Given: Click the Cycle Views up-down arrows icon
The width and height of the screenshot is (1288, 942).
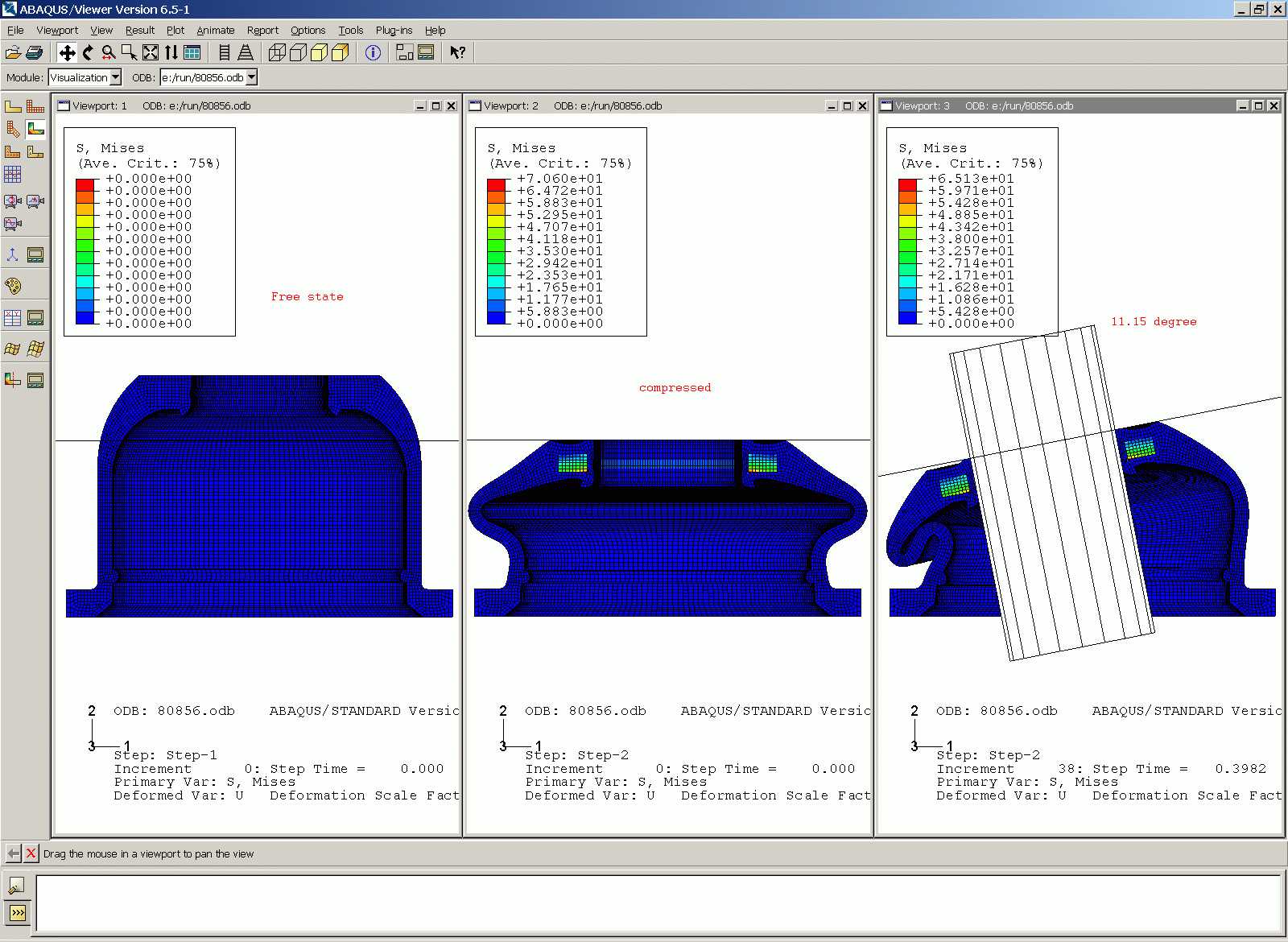Looking at the screenshot, I should [x=171, y=53].
